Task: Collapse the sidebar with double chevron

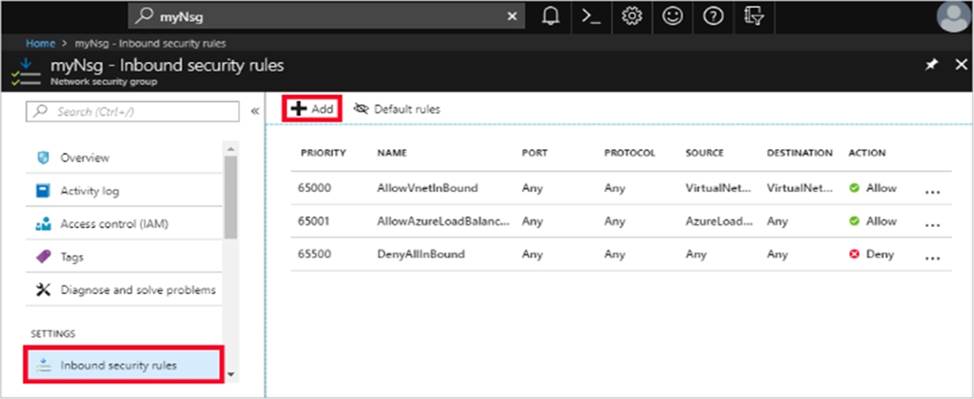Action: coord(255,111)
